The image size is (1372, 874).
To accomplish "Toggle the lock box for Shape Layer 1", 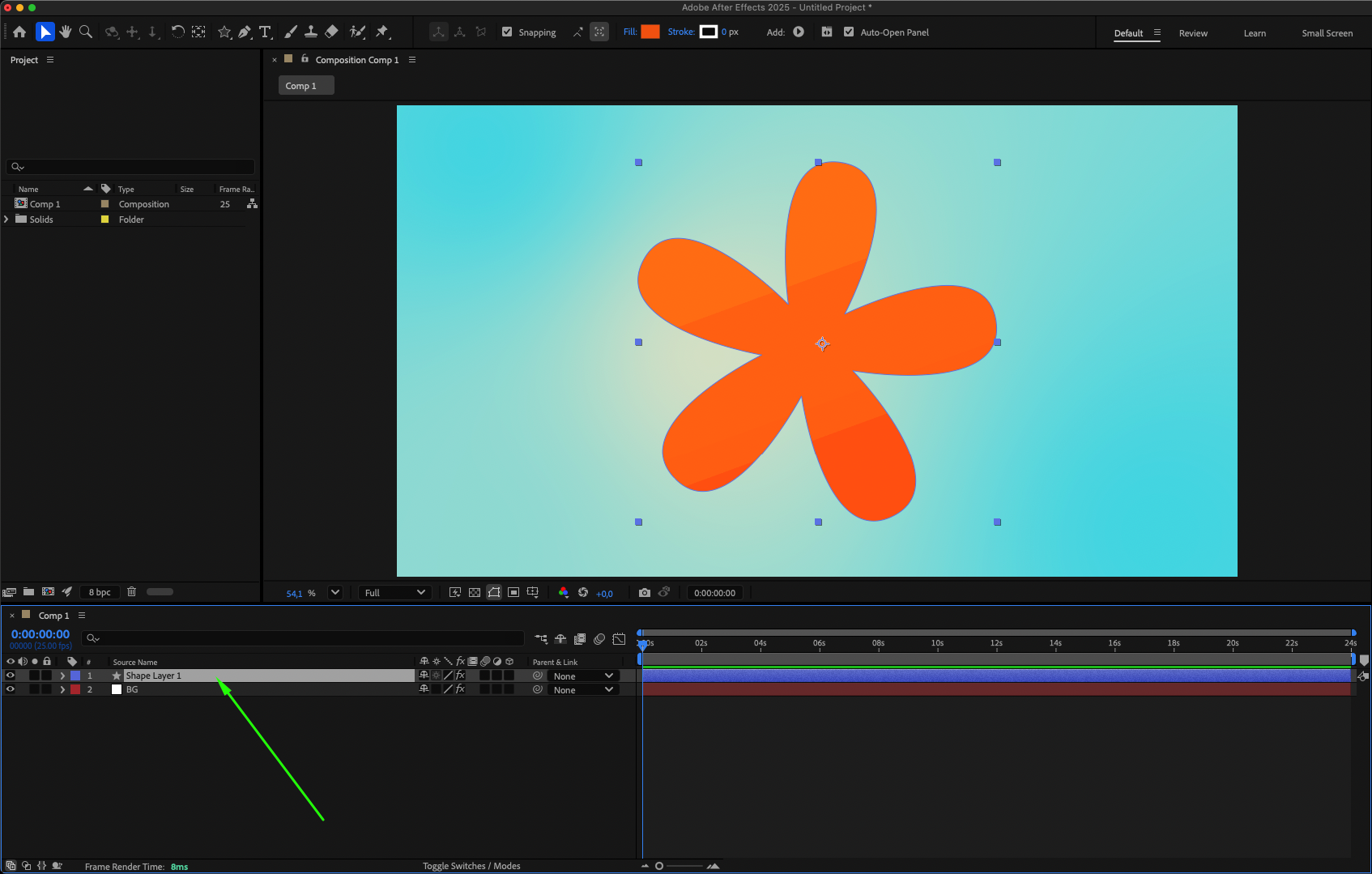I will (x=47, y=676).
